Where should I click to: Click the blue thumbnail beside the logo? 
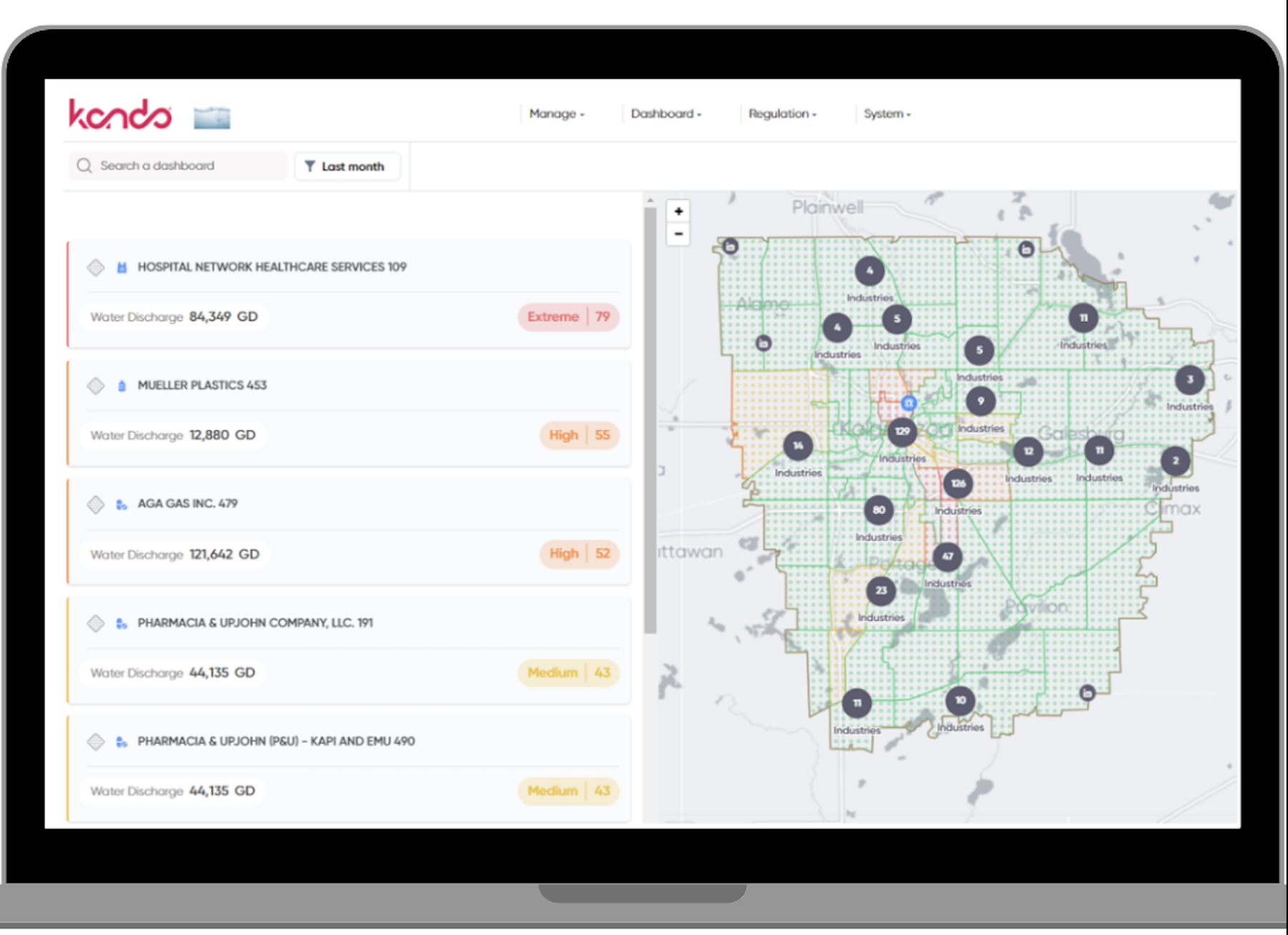click(x=212, y=117)
